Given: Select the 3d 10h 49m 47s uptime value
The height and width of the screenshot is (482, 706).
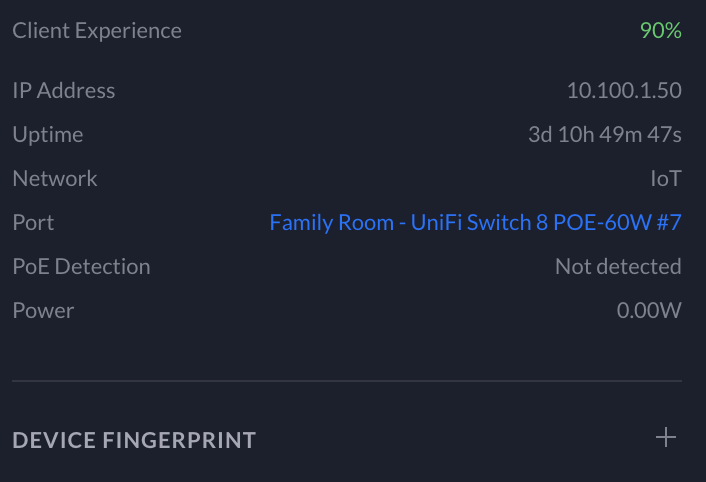Looking at the screenshot, I should (605, 134).
